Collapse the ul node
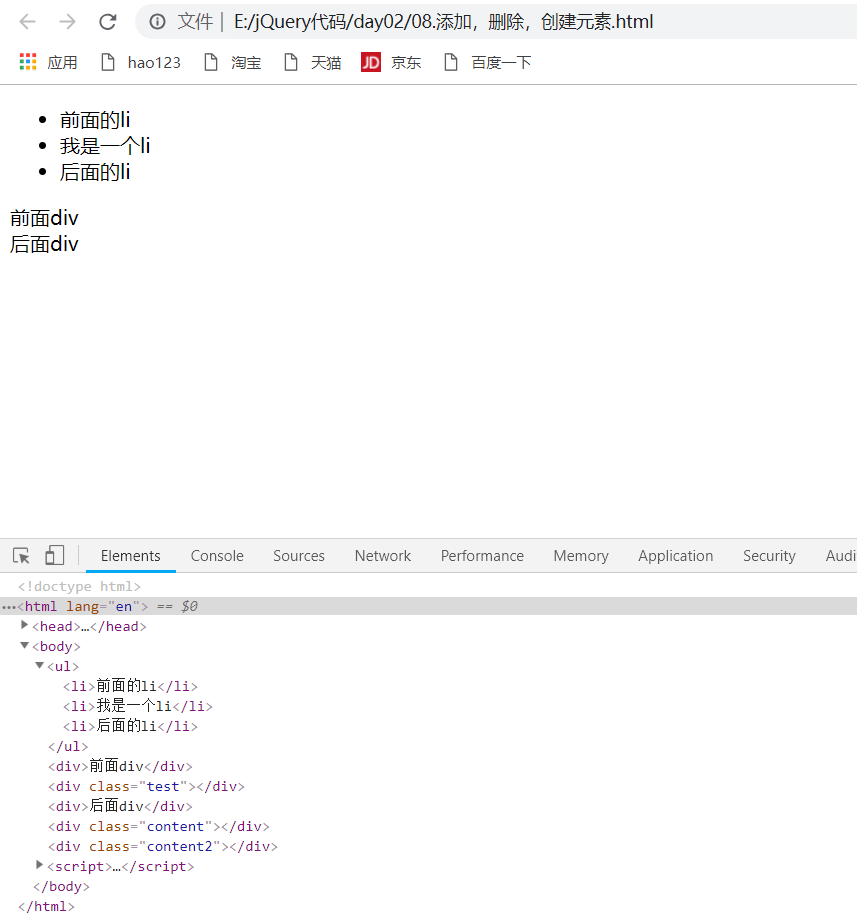 (x=39, y=666)
